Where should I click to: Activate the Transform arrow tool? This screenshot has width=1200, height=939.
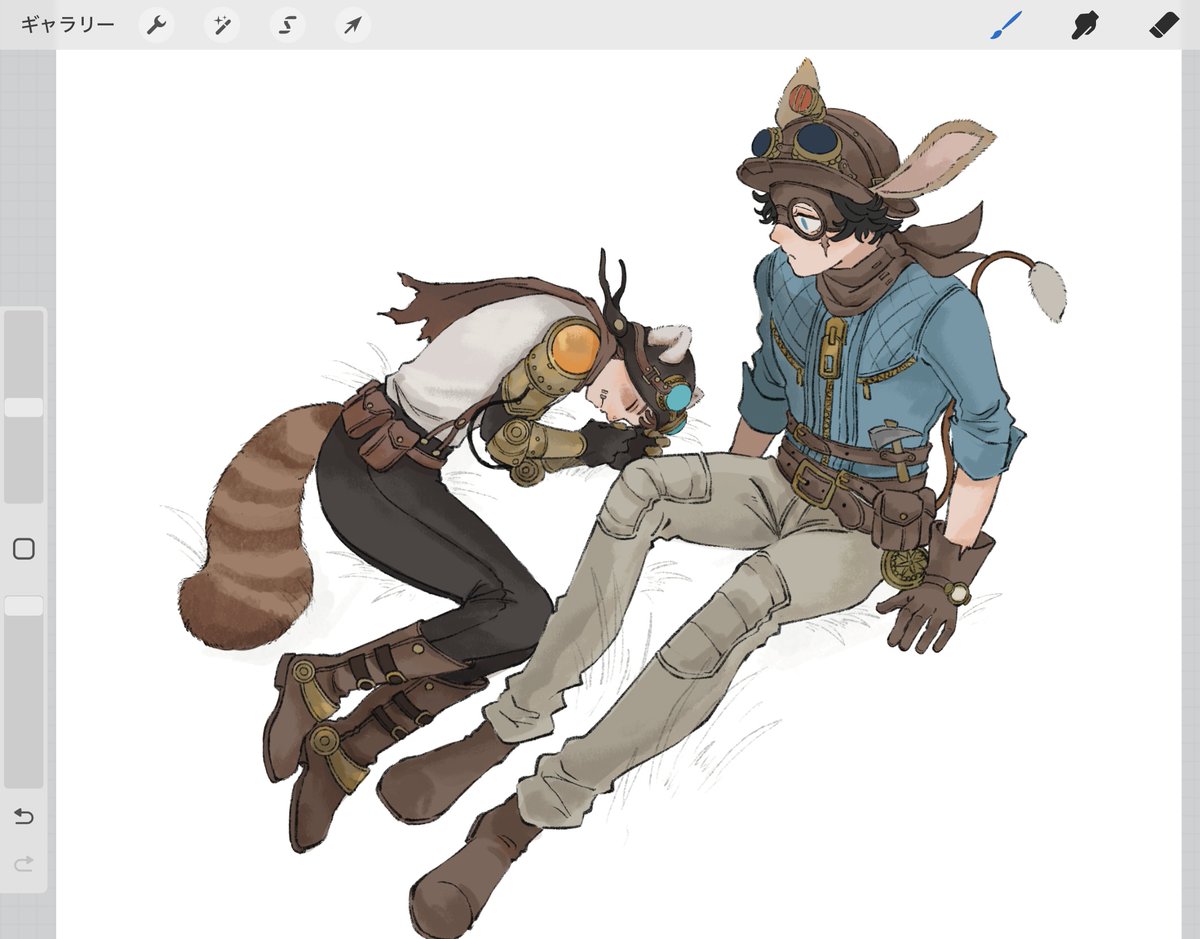[353, 26]
